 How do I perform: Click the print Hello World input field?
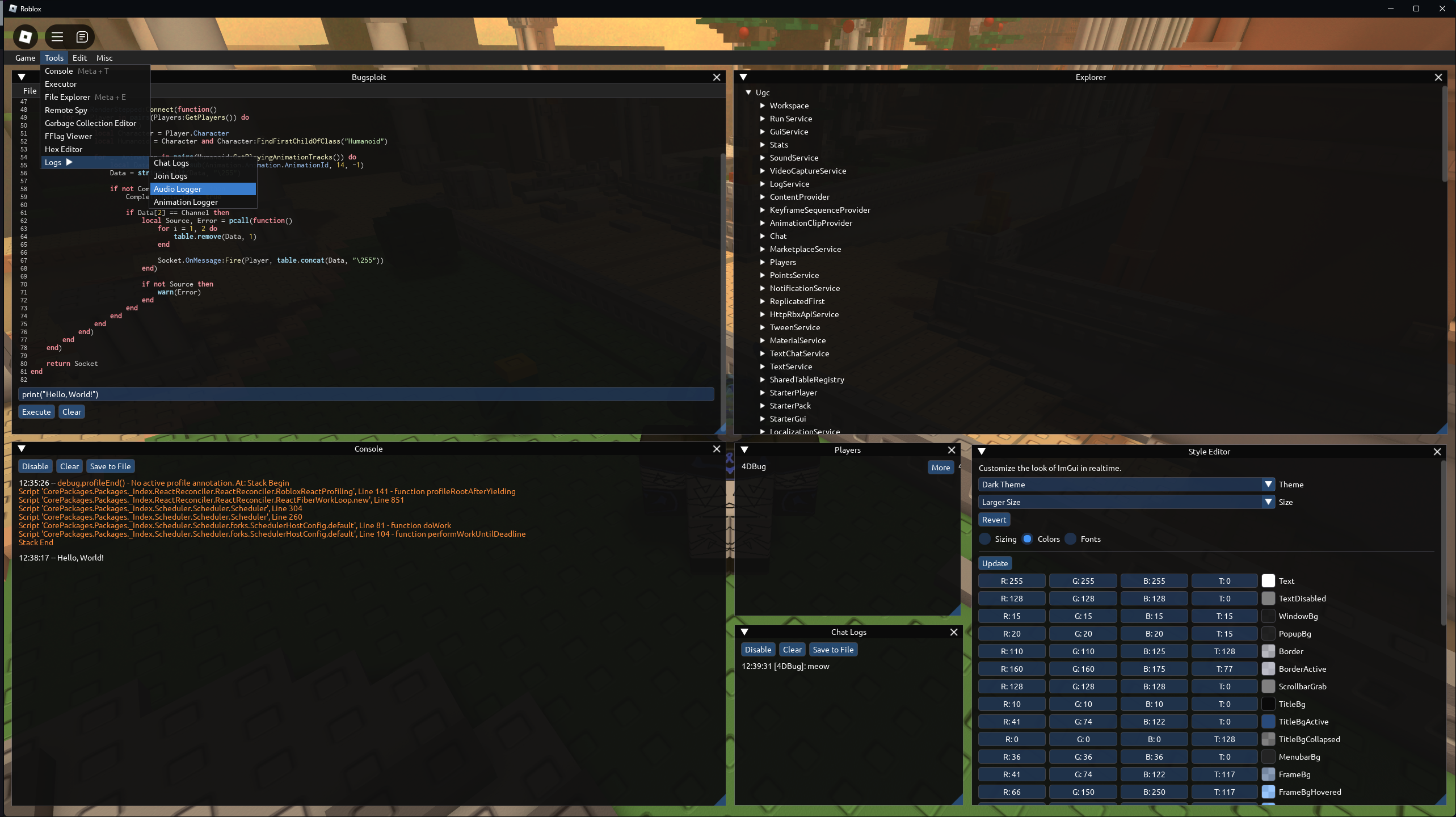pos(365,394)
